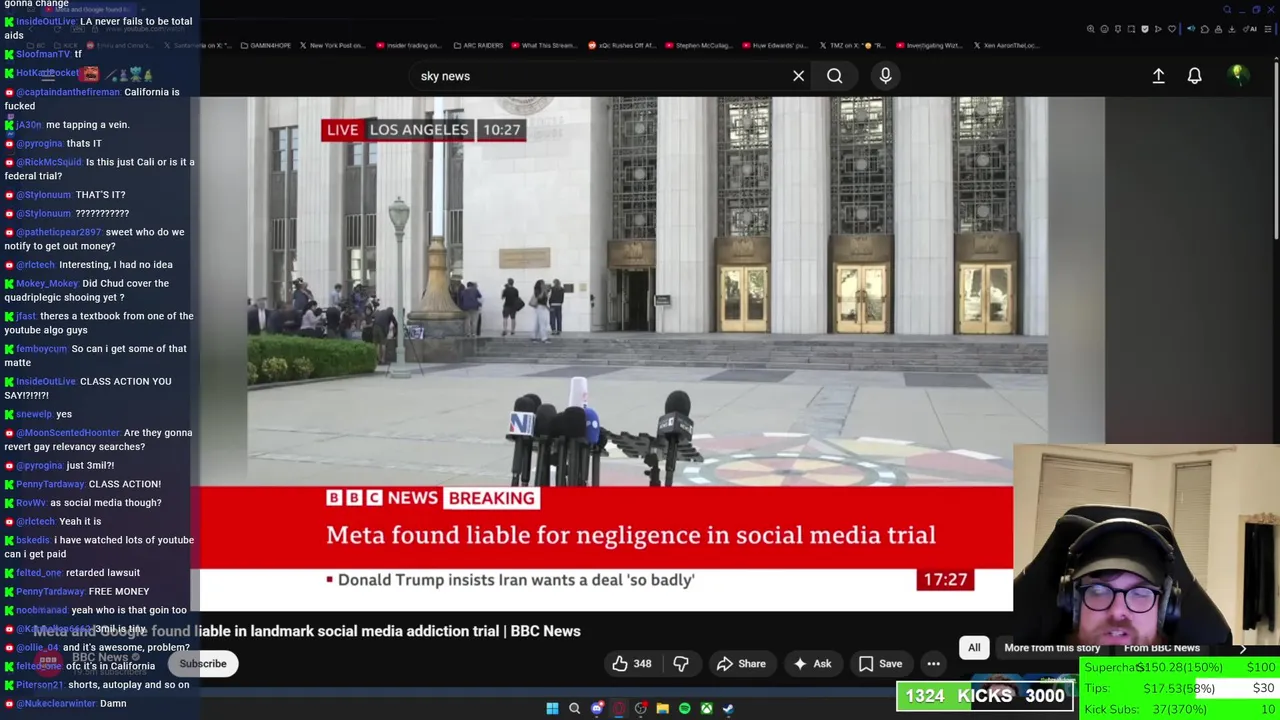
Task: Click the Kick Subs goal row
Action: pos(1180,709)
